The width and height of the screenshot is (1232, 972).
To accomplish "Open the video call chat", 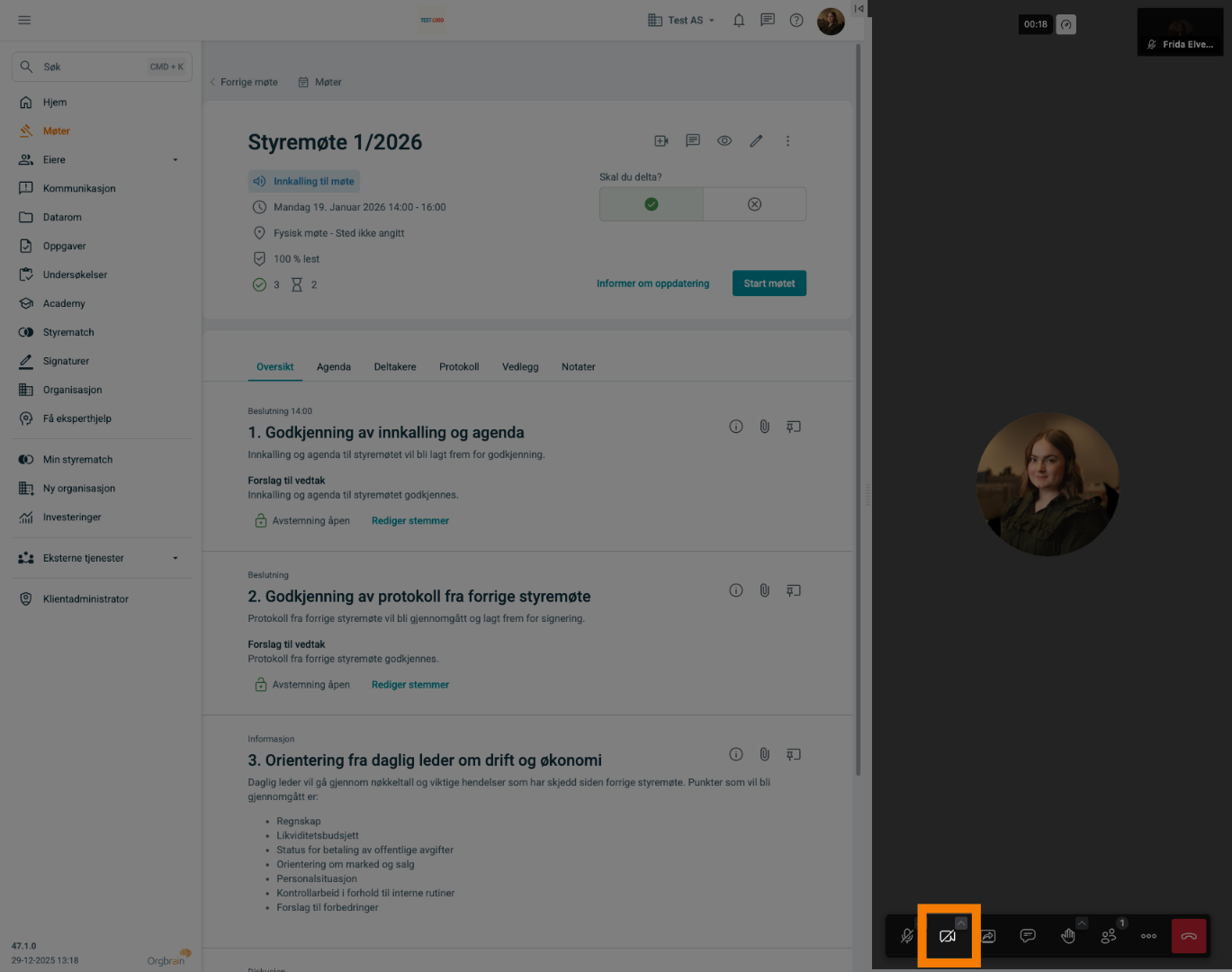I will tap(1028, 936).
